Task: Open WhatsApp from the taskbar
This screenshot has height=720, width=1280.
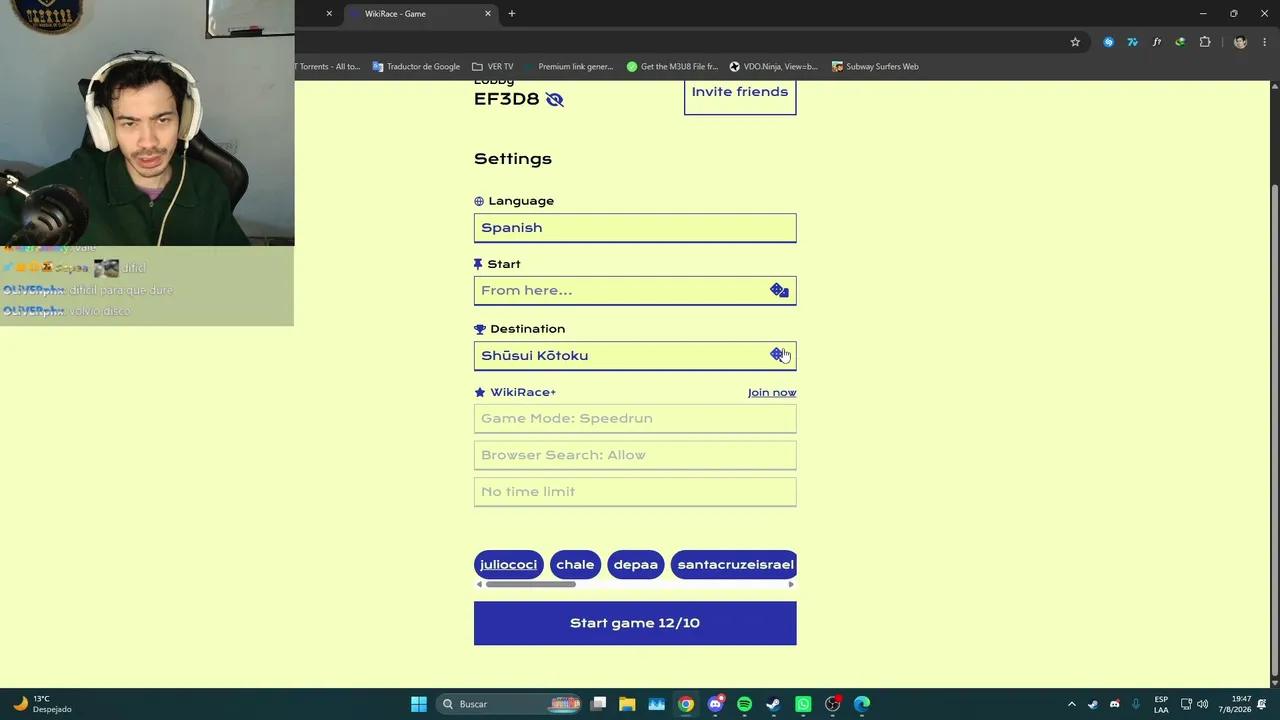Action: pyautogui.click(x=803, y=704)
